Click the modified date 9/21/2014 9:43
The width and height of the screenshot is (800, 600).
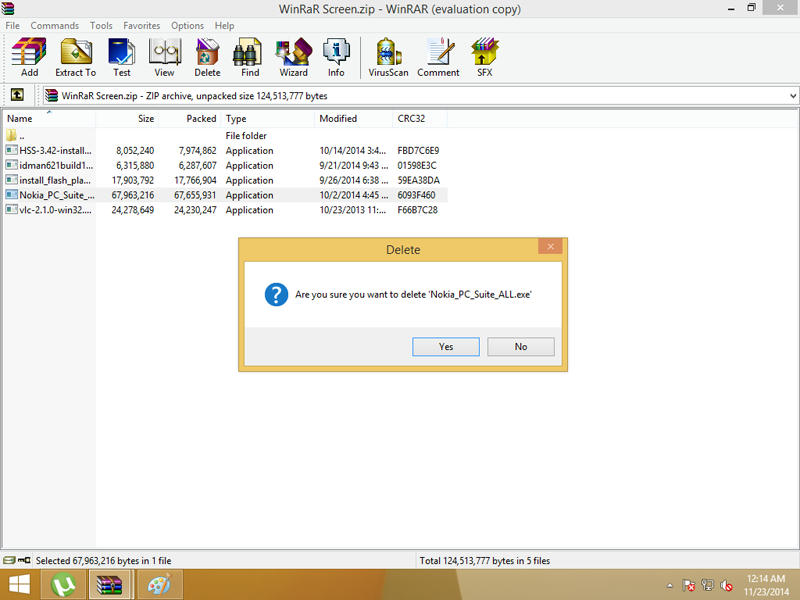pyautogui.click(x=354, y=165)
